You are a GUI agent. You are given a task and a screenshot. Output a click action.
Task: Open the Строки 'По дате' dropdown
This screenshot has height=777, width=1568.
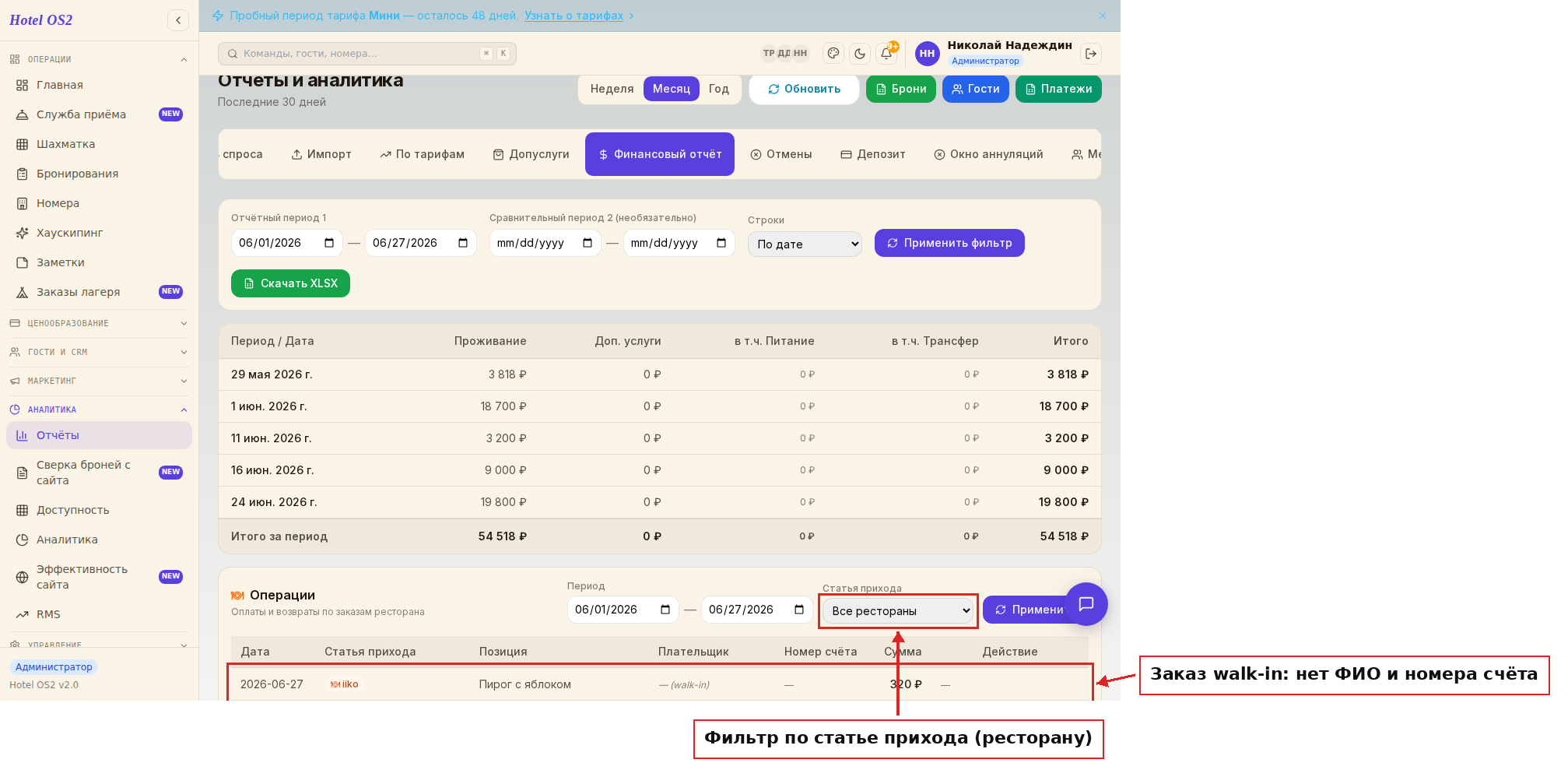[805, 244]
